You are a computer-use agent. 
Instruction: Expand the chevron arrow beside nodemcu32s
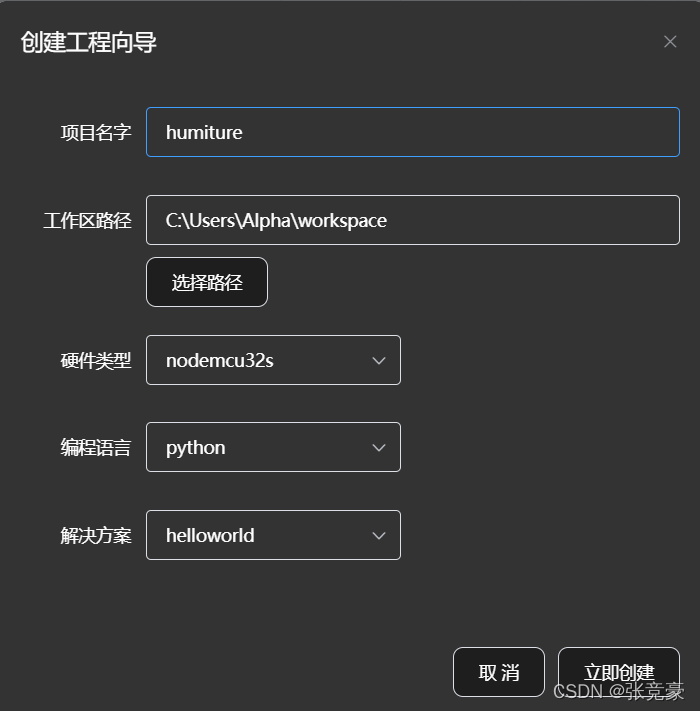click(x=379, y=360)
